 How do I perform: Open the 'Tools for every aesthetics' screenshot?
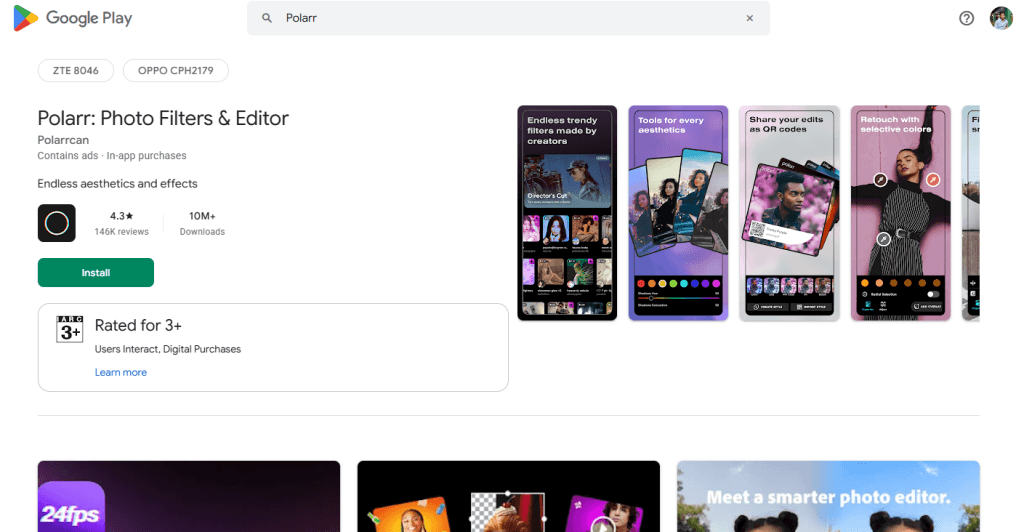click(x=678, y=213)
